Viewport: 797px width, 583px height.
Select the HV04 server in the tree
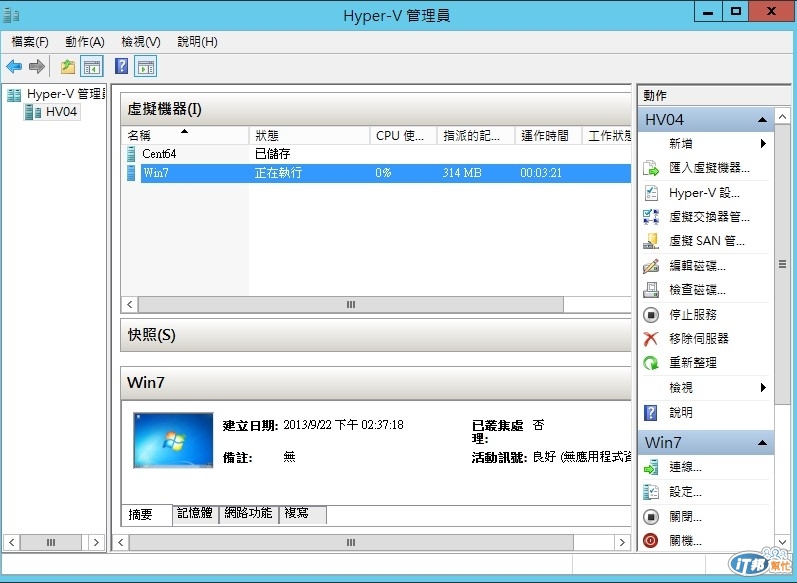[51, 112]
